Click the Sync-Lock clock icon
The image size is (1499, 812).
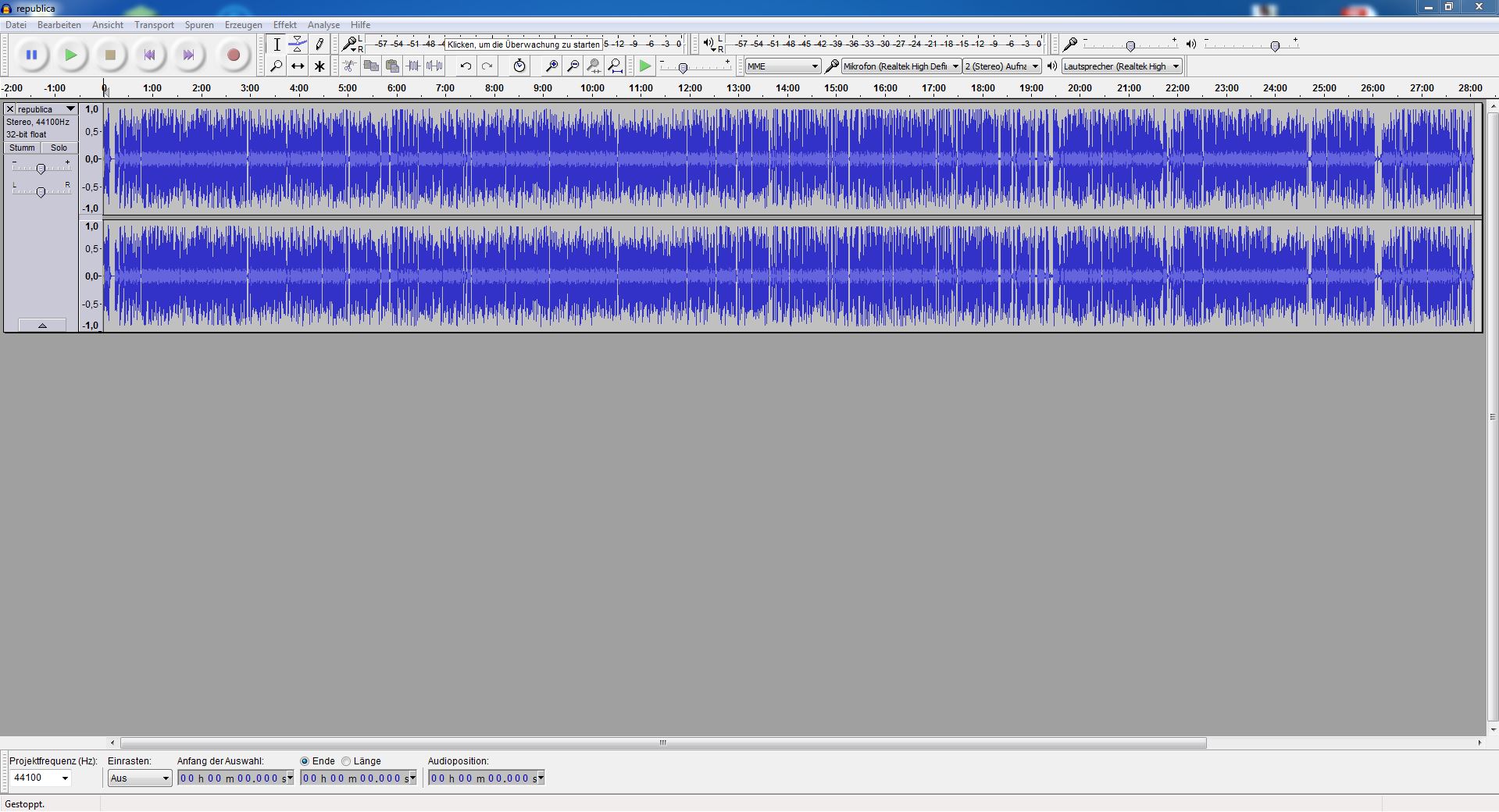click(519, 66)
